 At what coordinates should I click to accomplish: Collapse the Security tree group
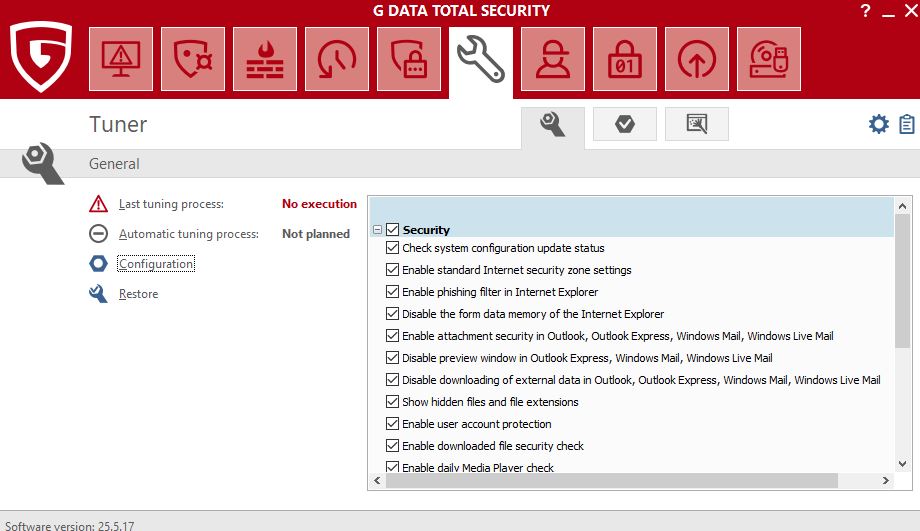pos(377,229)
